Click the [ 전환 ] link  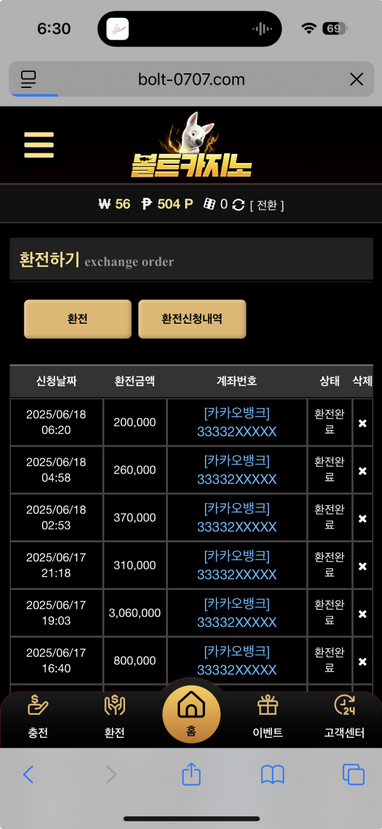click(x=267, y=205)
